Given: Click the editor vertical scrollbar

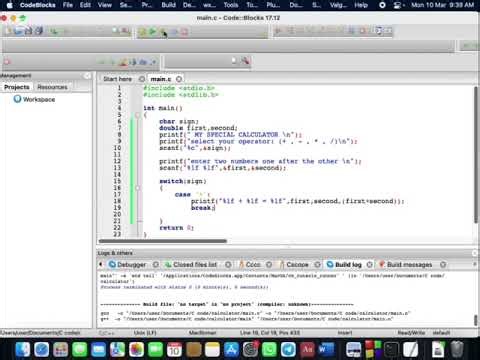Looking at the screenshot, I should click(x=476, y=155).
